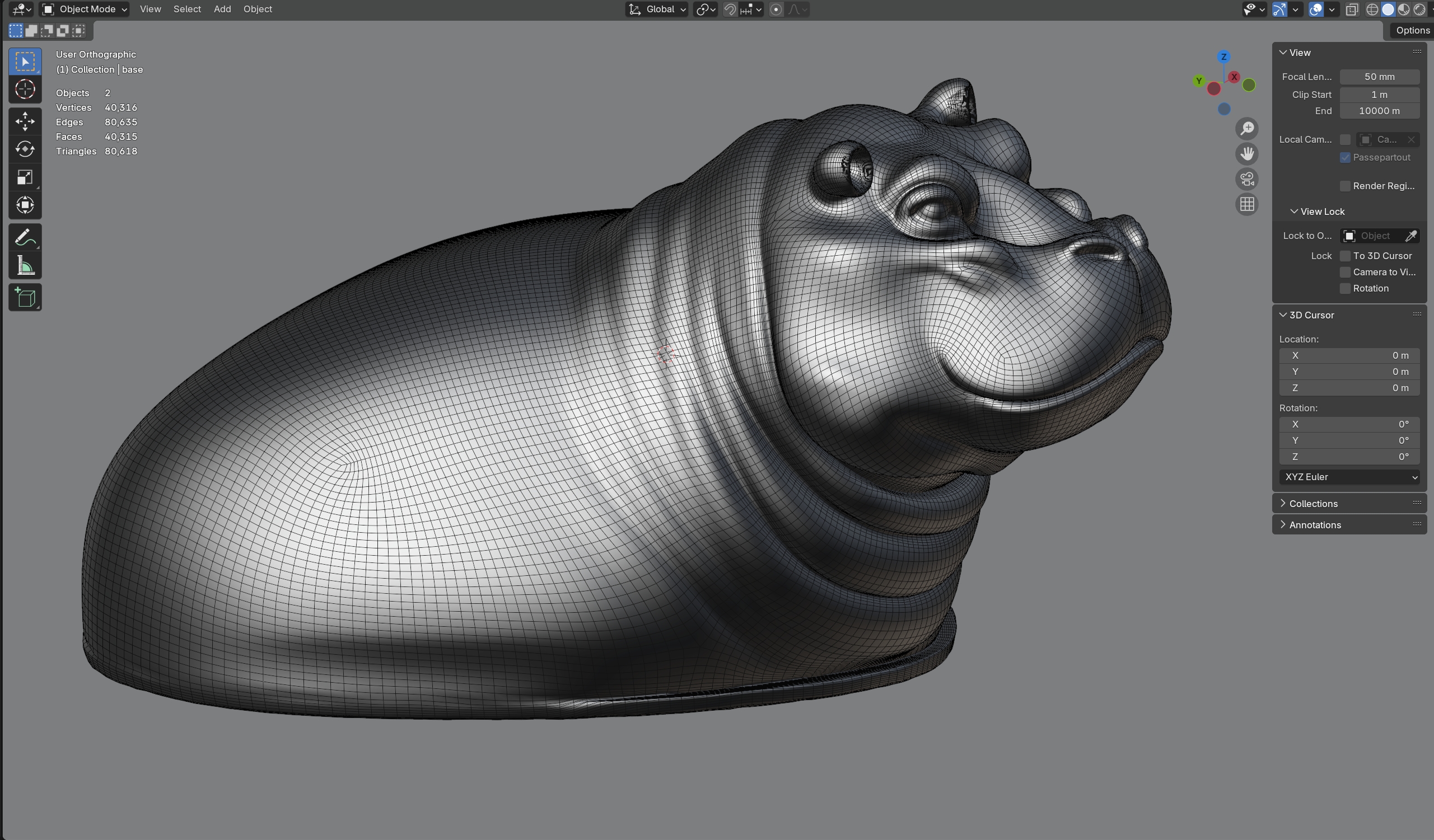Image resolution: width=1434 pixels, height=840 pixels.
Task: Expand the Collections panel
Action: [1314, 503]
